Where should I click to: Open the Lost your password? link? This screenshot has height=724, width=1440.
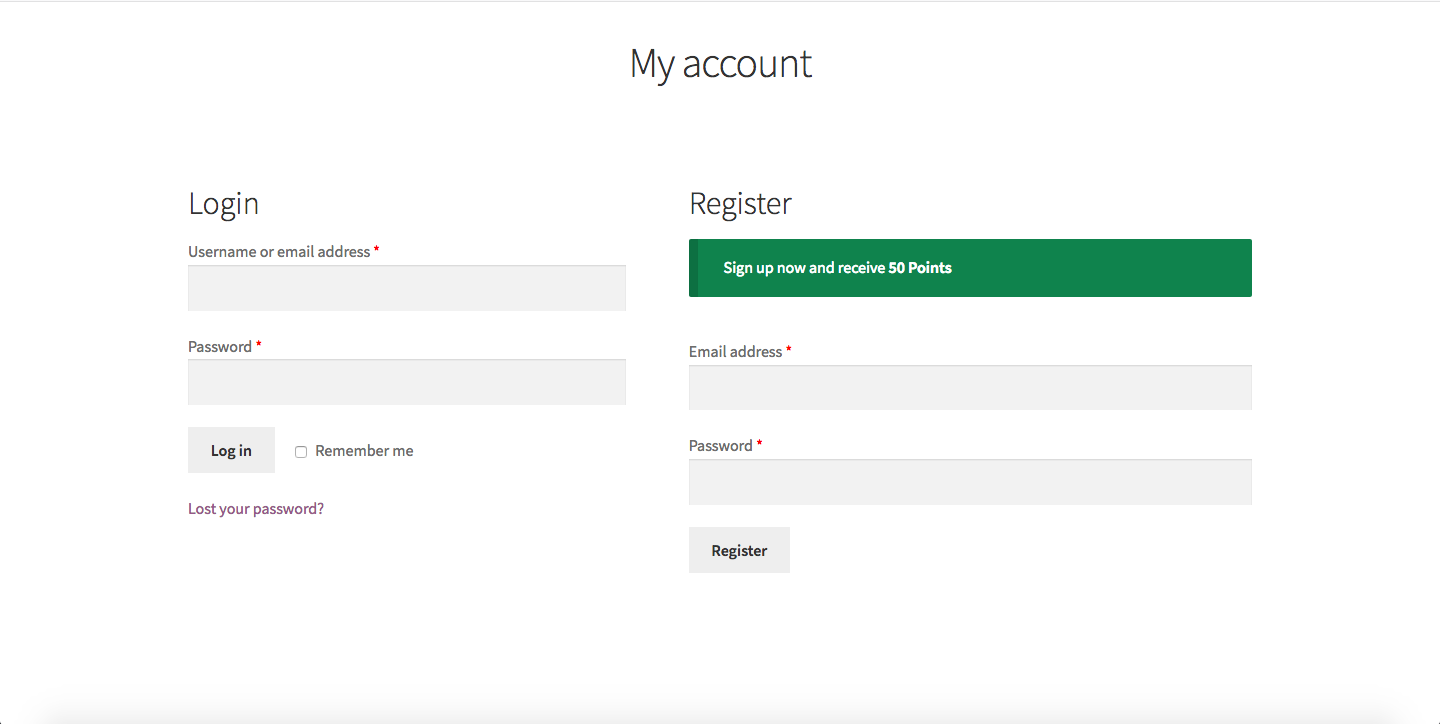(256, 509)
